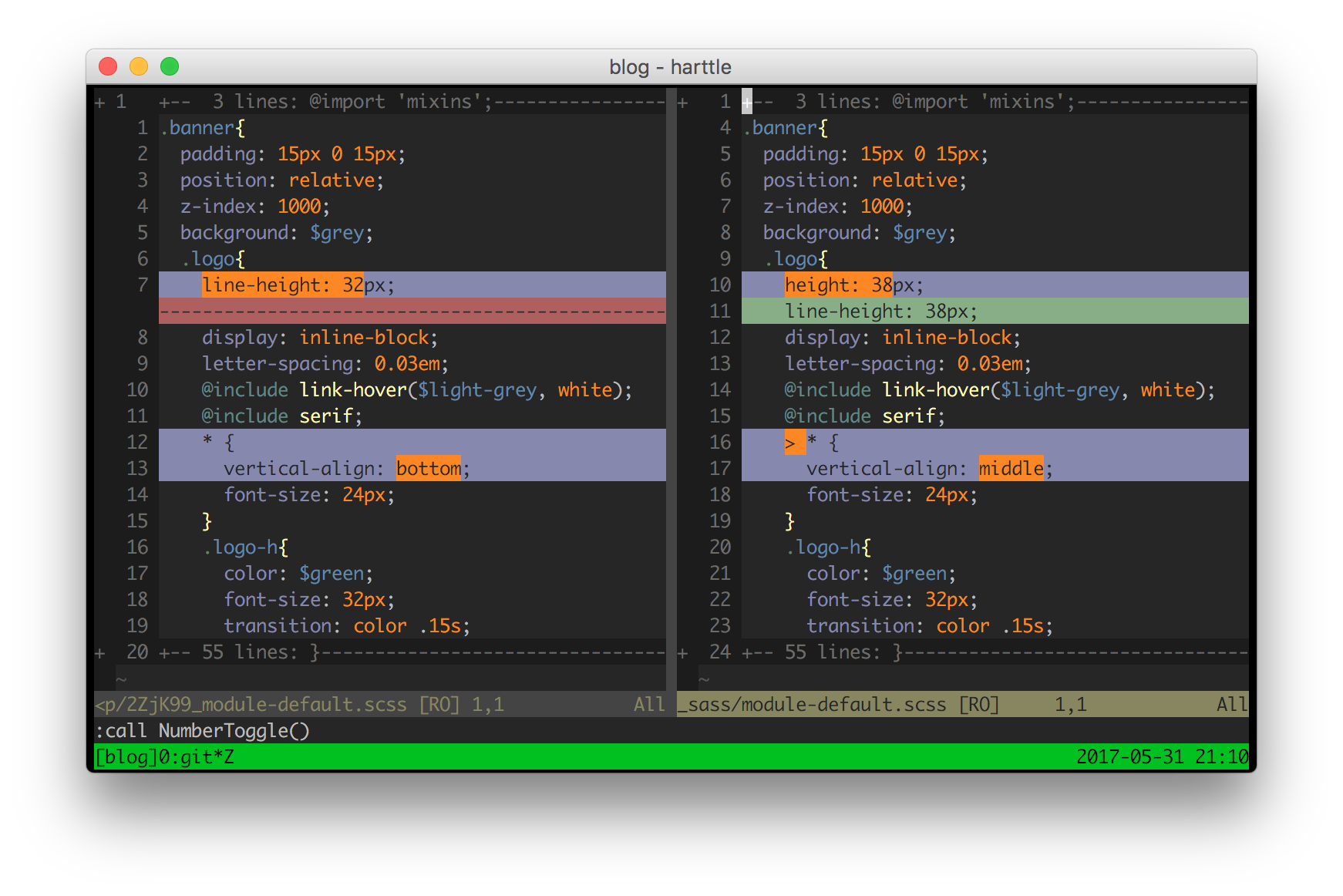The height and width of the screenshot is (896, 1343).
Task: Click the [blog] tmux session name
Action: point(126,757)
